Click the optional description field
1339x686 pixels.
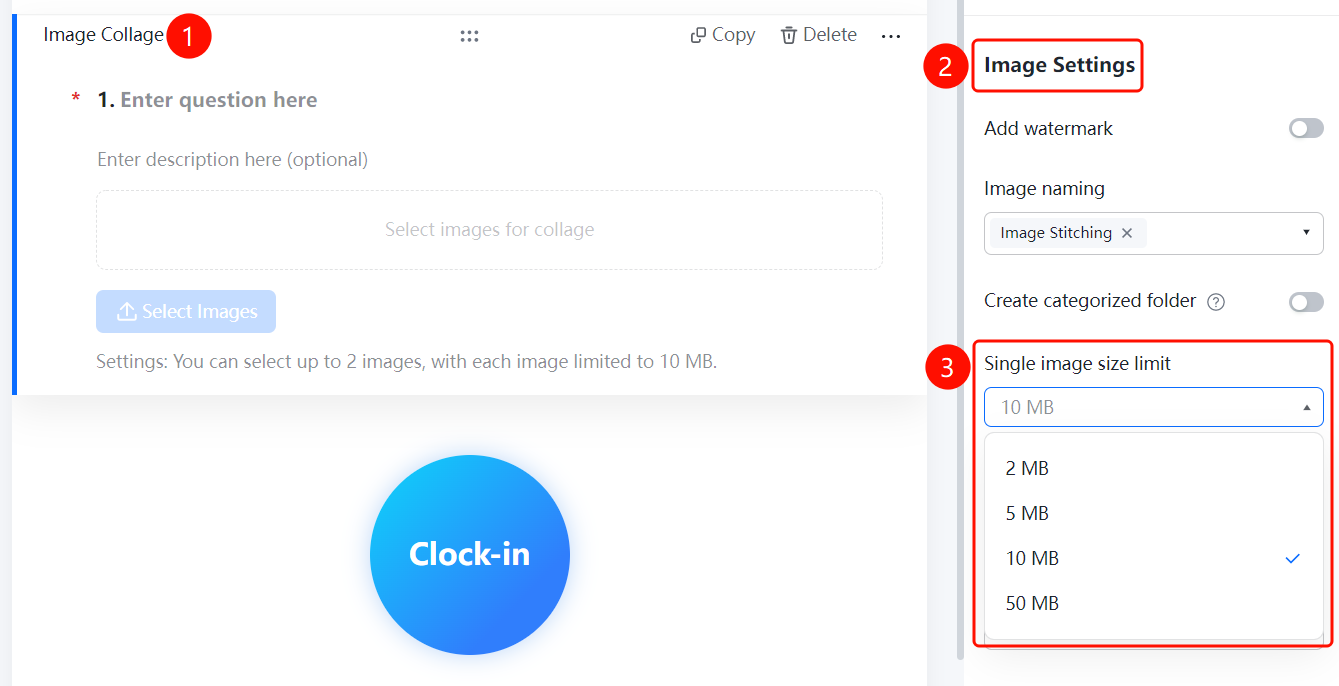coord(233,160)
